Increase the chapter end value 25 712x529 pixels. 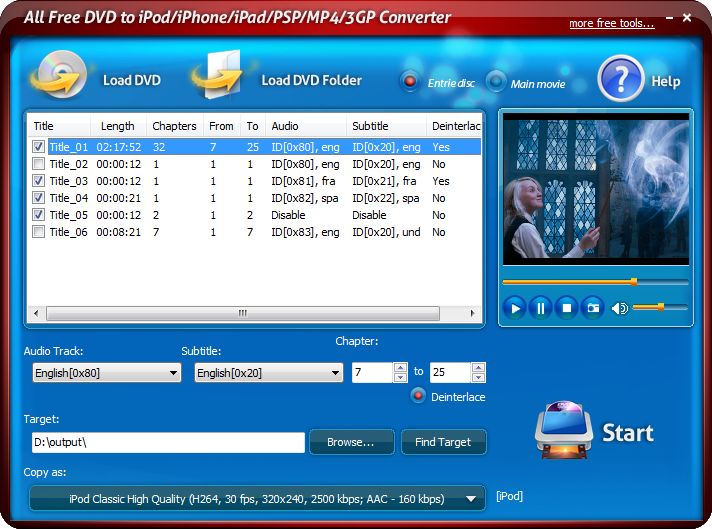point(478,367)
